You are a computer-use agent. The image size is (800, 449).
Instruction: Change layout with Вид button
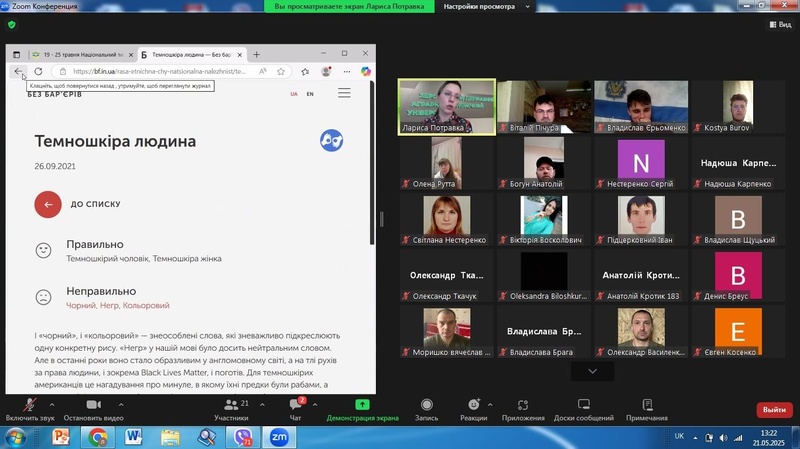tap(781, 24)
